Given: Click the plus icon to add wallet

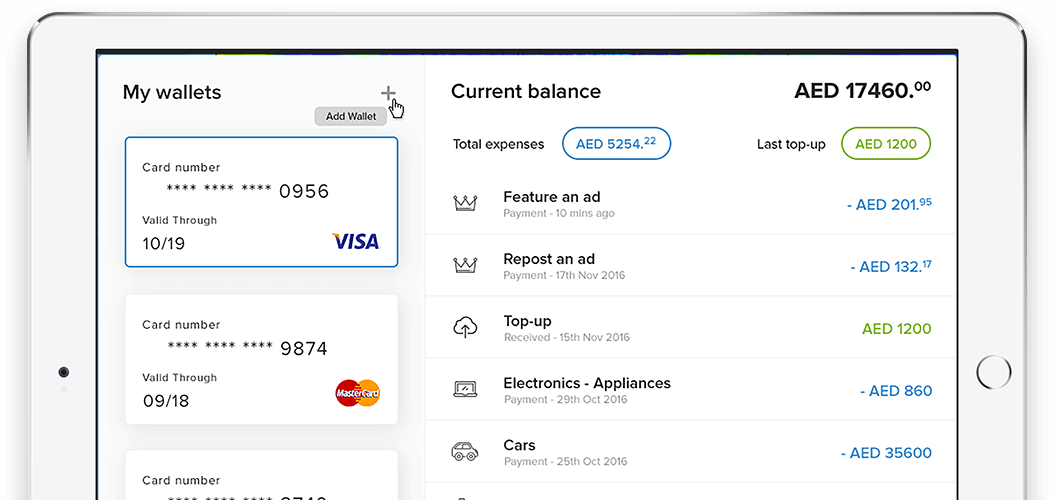Looking at the screenshot, I should tap(388, 94).
